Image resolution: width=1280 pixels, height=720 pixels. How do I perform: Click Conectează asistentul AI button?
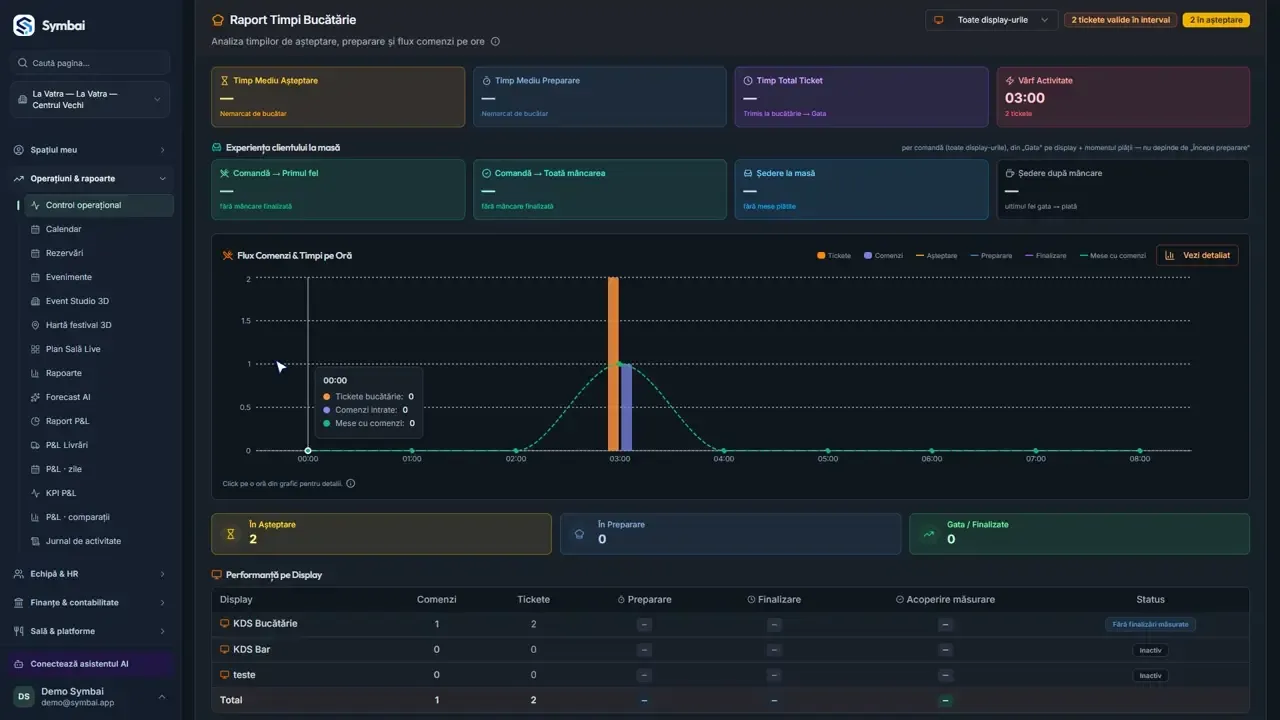(91, 664)
